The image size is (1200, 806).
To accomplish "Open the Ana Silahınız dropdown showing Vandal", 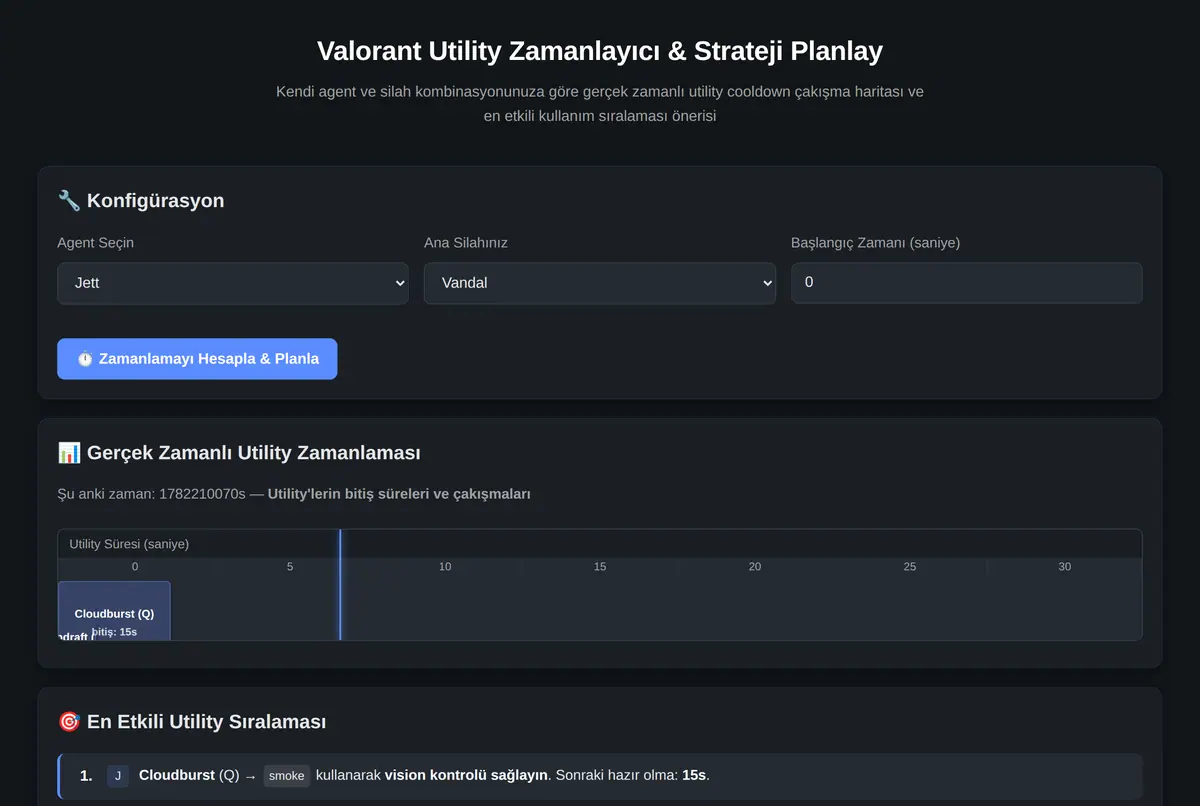I will coord(600,283).
